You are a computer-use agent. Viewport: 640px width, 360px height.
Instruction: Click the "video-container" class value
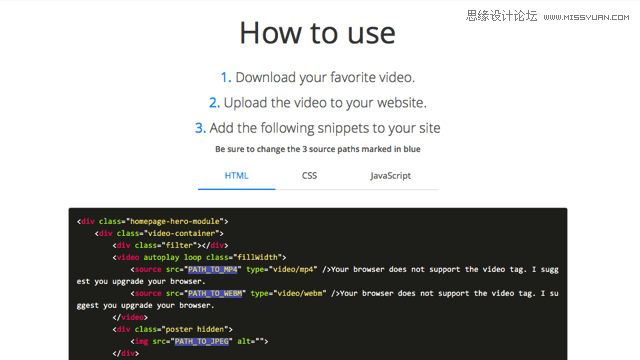tap(182, 233)
